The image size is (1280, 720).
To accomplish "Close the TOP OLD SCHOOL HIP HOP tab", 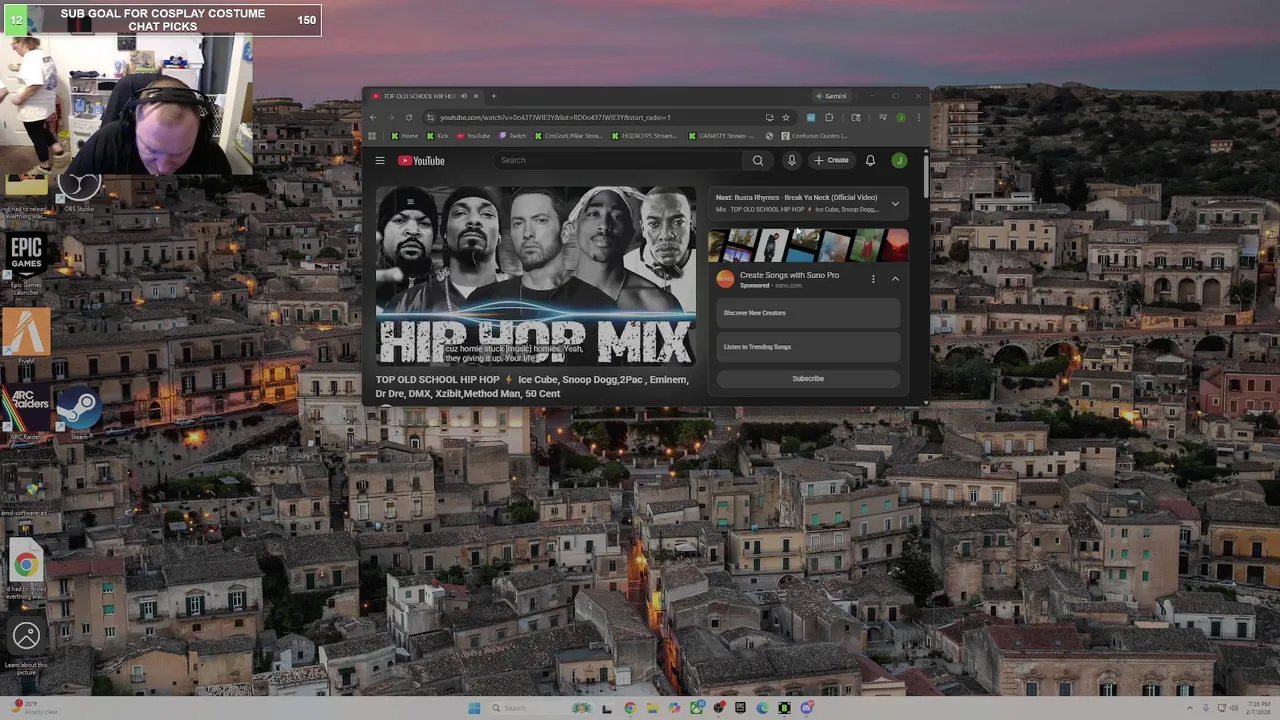I will click(x=476, y=96).
